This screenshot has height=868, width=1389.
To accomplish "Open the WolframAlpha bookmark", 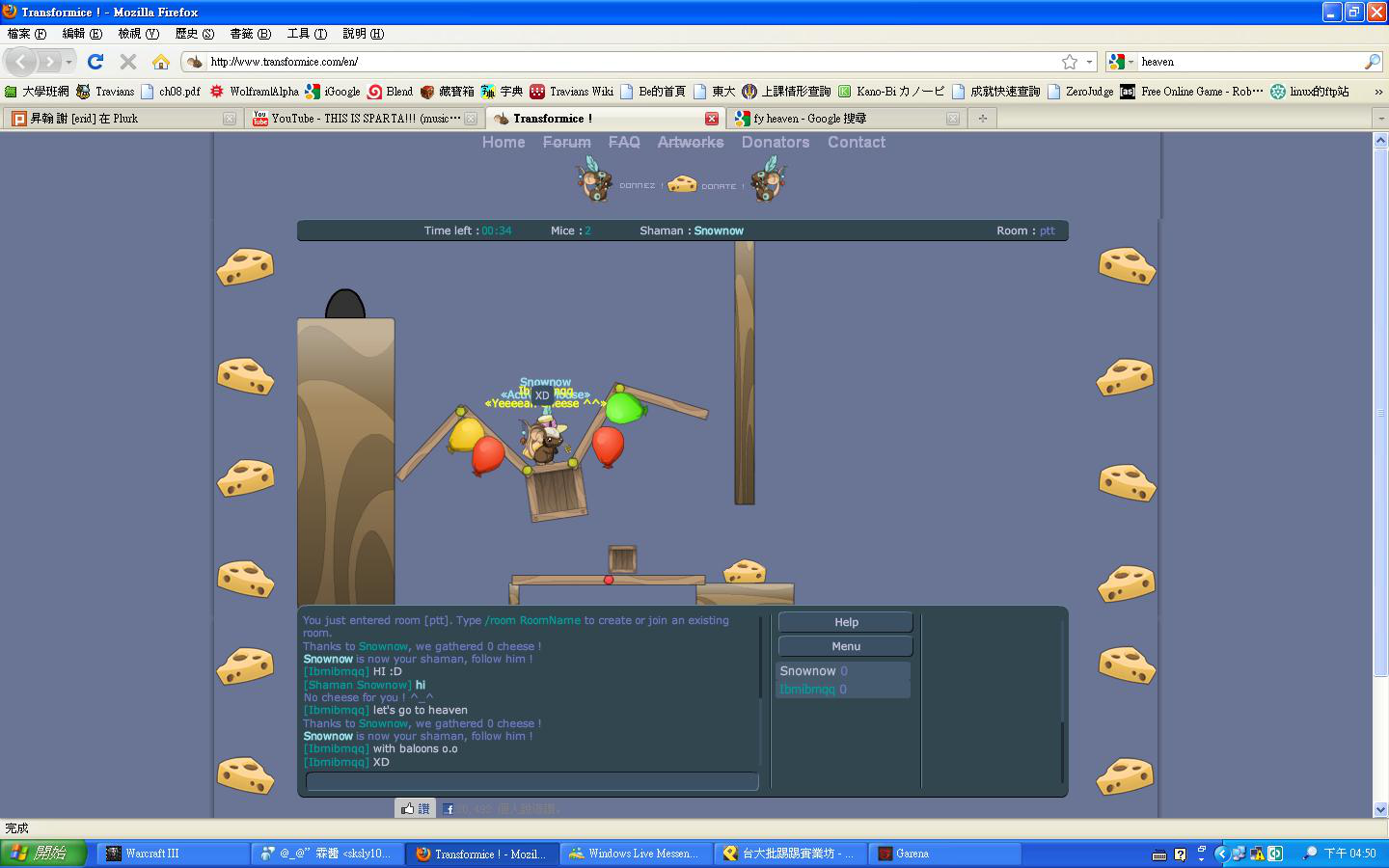I will pos(254,92).
